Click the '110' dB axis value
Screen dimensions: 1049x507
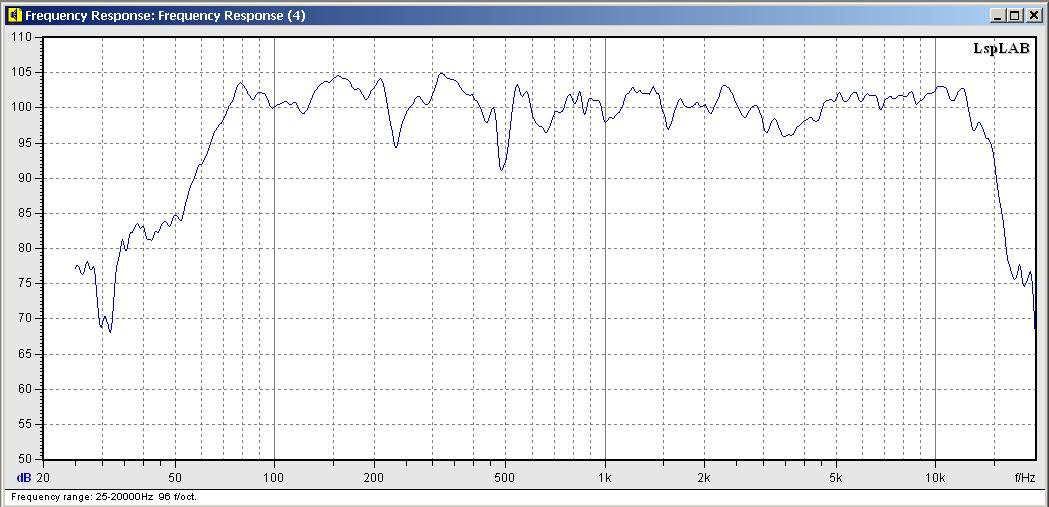point(23,37)
